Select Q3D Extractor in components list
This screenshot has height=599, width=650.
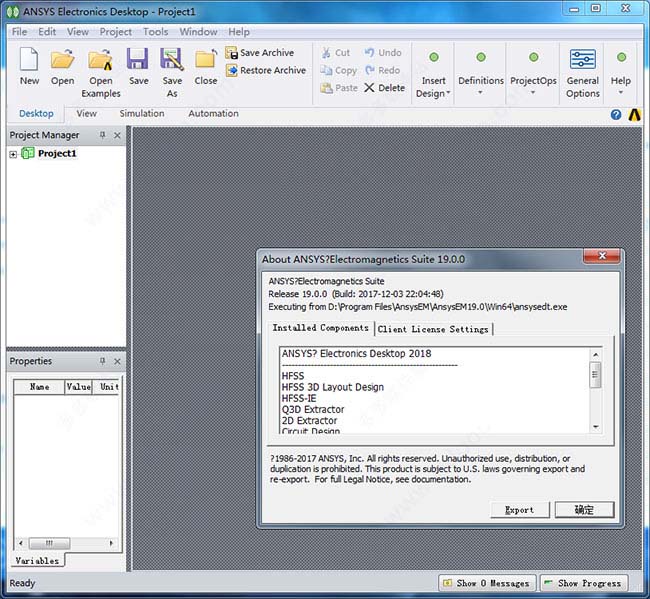point(313,410)
